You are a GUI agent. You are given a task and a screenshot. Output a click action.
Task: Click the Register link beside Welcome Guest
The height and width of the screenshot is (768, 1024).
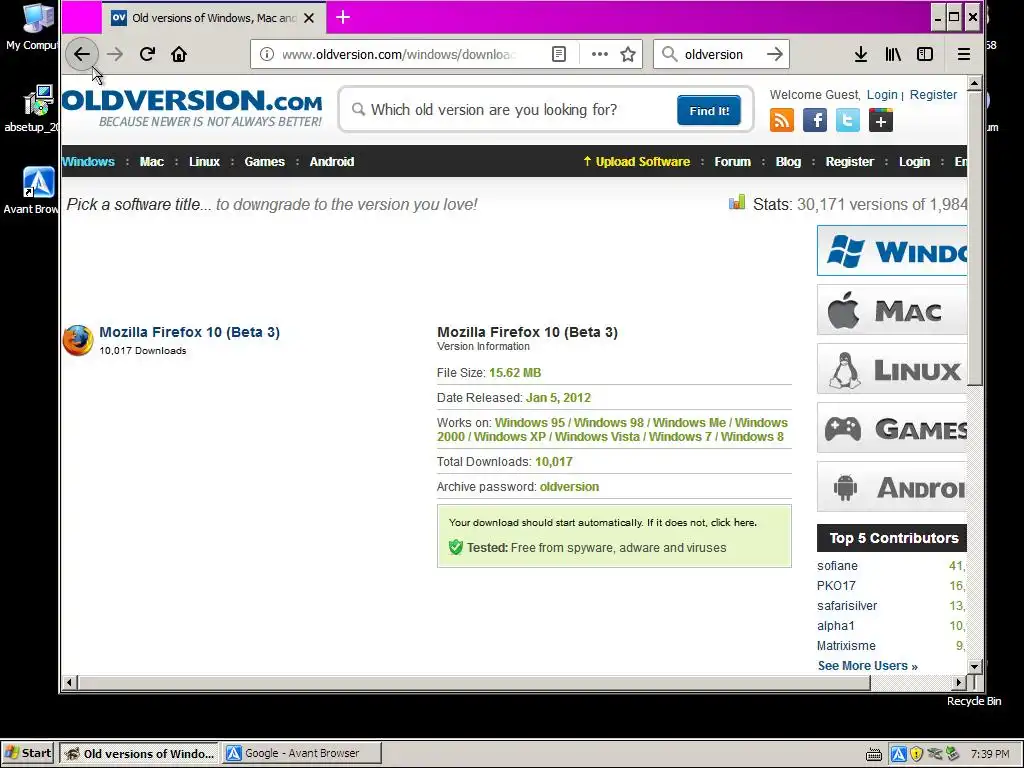[x=933, y=95]
